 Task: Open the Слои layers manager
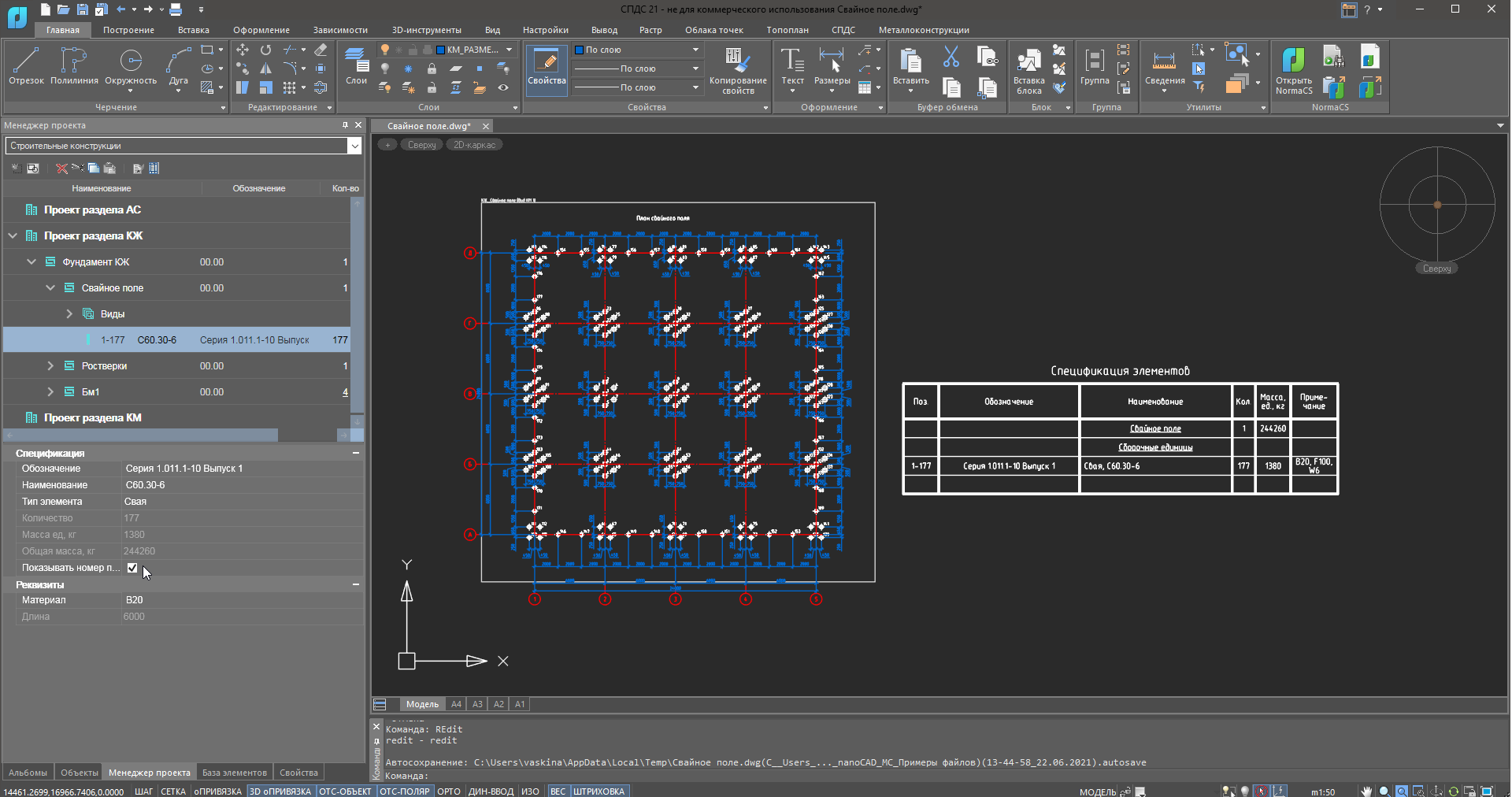[x=357, y=65]
